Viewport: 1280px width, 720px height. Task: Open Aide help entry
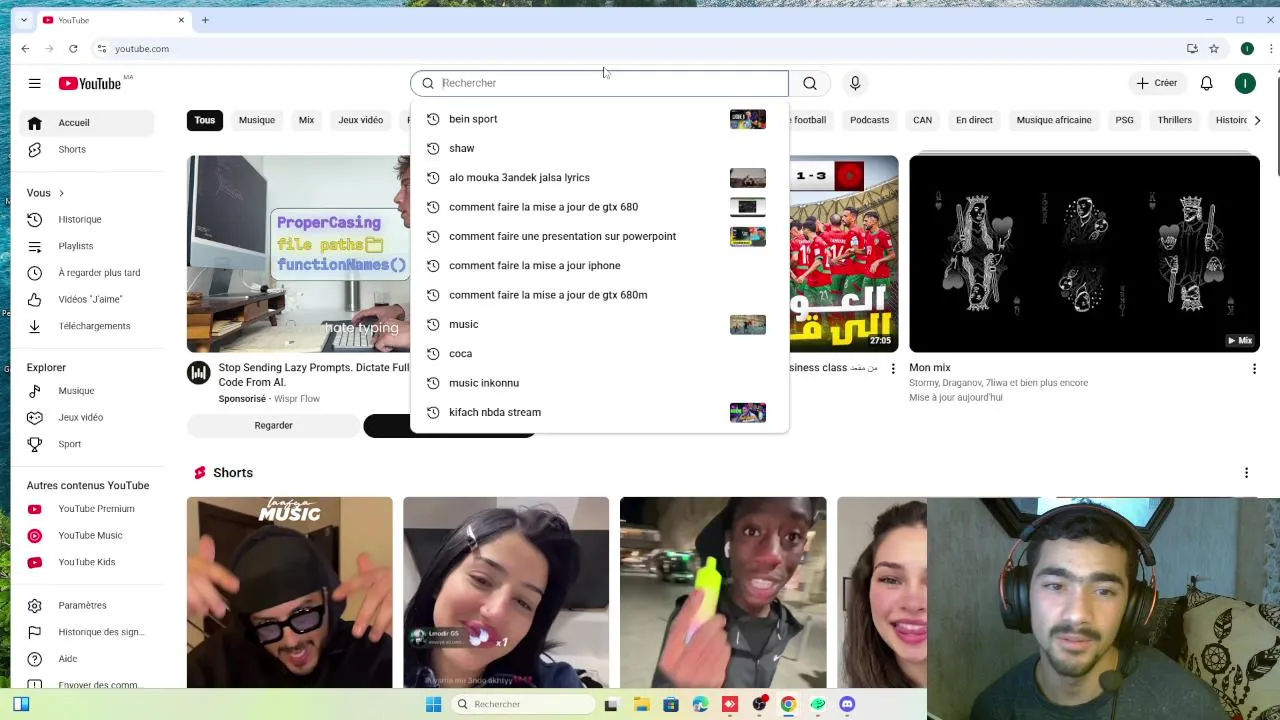click(x=86, y=659)
